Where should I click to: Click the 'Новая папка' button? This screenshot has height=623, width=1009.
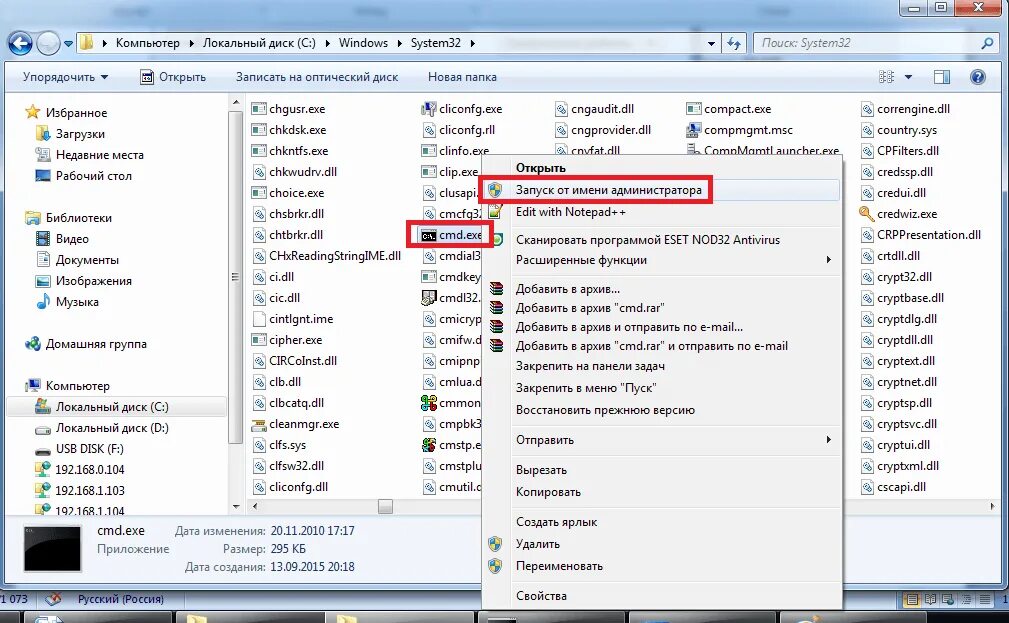461,77
